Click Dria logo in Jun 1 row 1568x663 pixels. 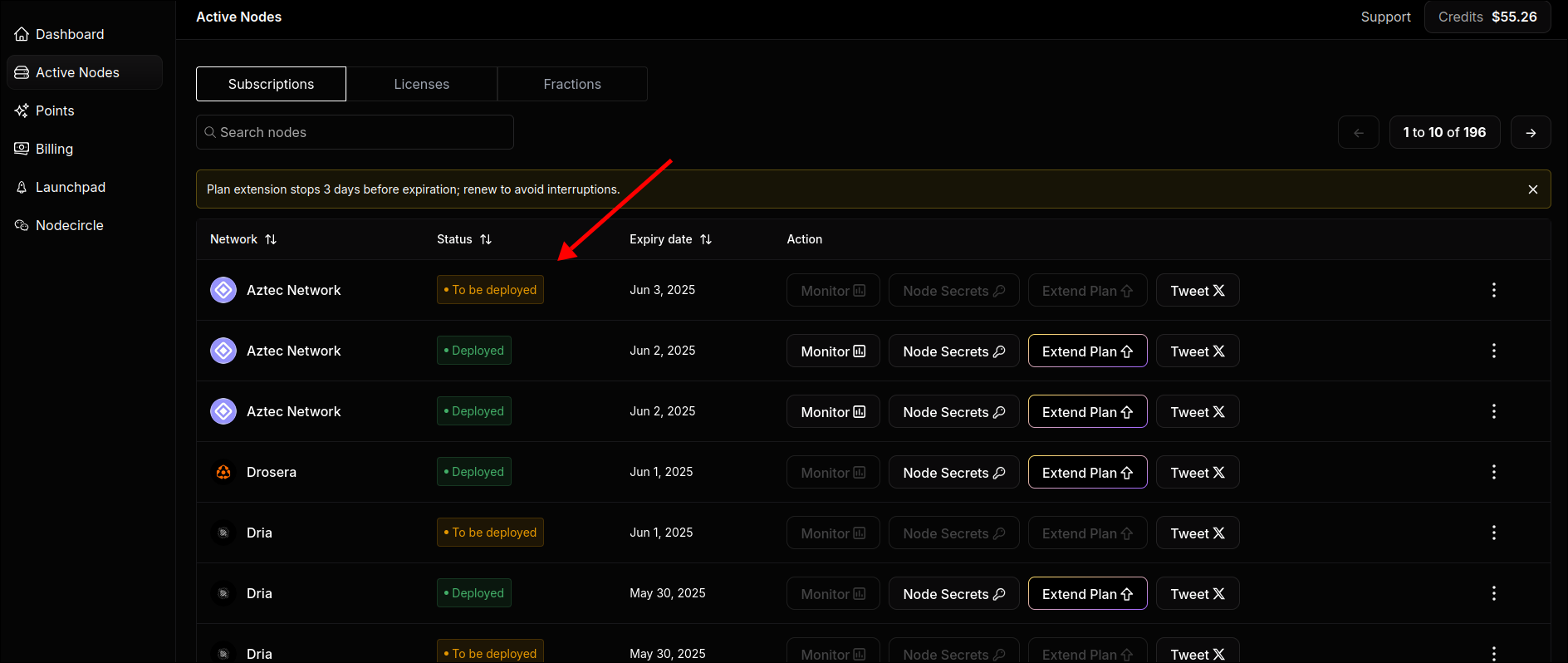(223, 533)
